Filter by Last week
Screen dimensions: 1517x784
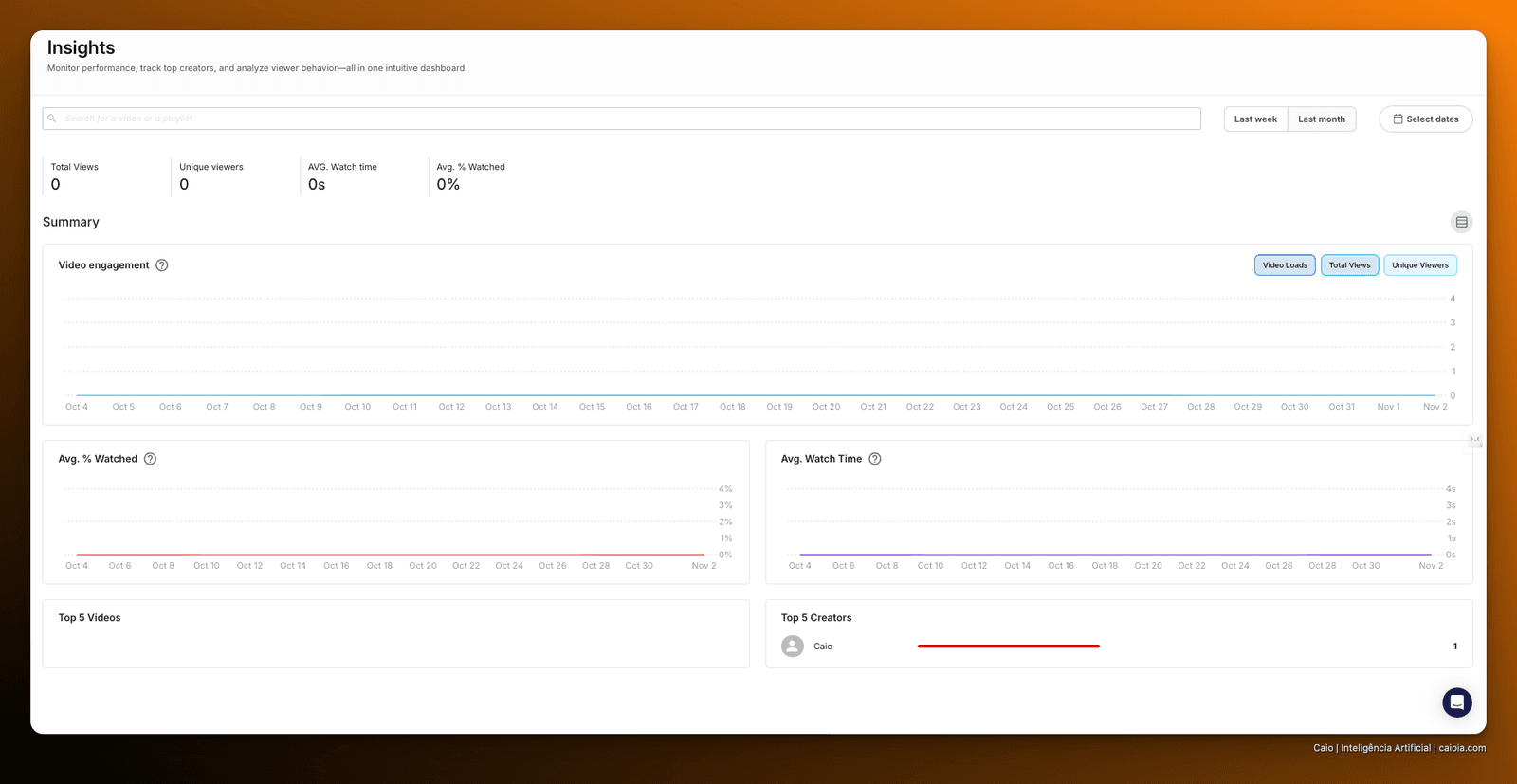coord(1255,119)
